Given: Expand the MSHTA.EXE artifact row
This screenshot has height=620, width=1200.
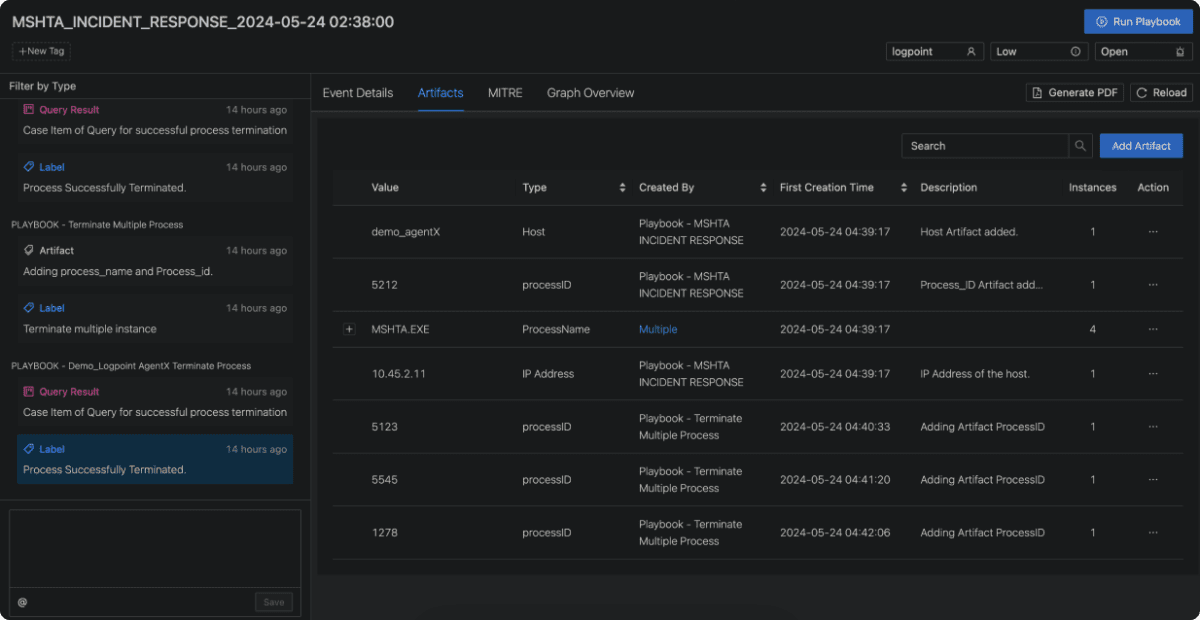Looking at the screenshot, I should click(349, 329).
